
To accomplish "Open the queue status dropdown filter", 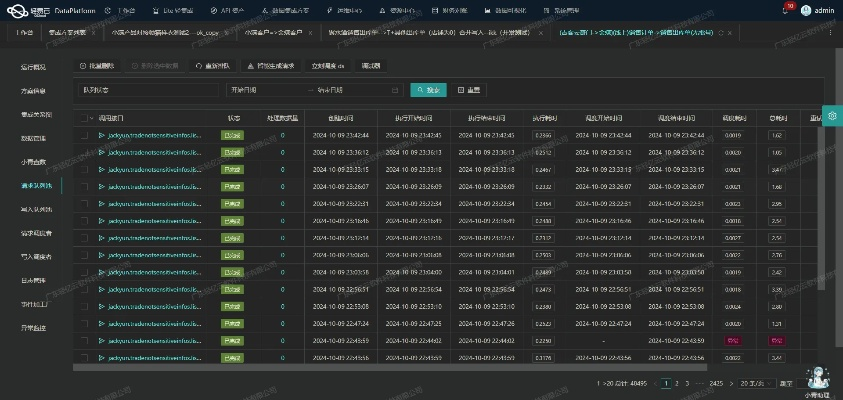I will (x=147, y=90).
